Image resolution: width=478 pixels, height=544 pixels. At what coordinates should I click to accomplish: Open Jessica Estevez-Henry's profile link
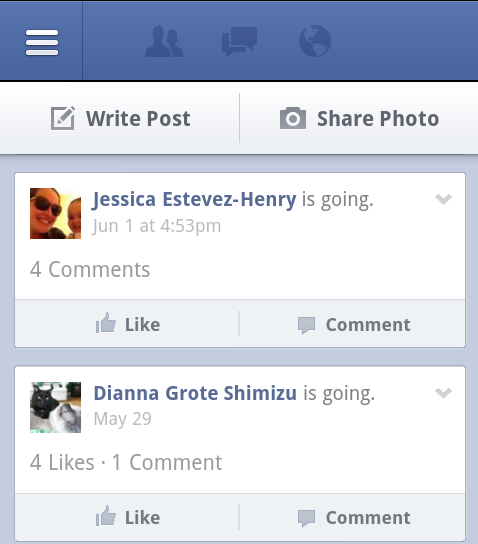pos(194,199)
